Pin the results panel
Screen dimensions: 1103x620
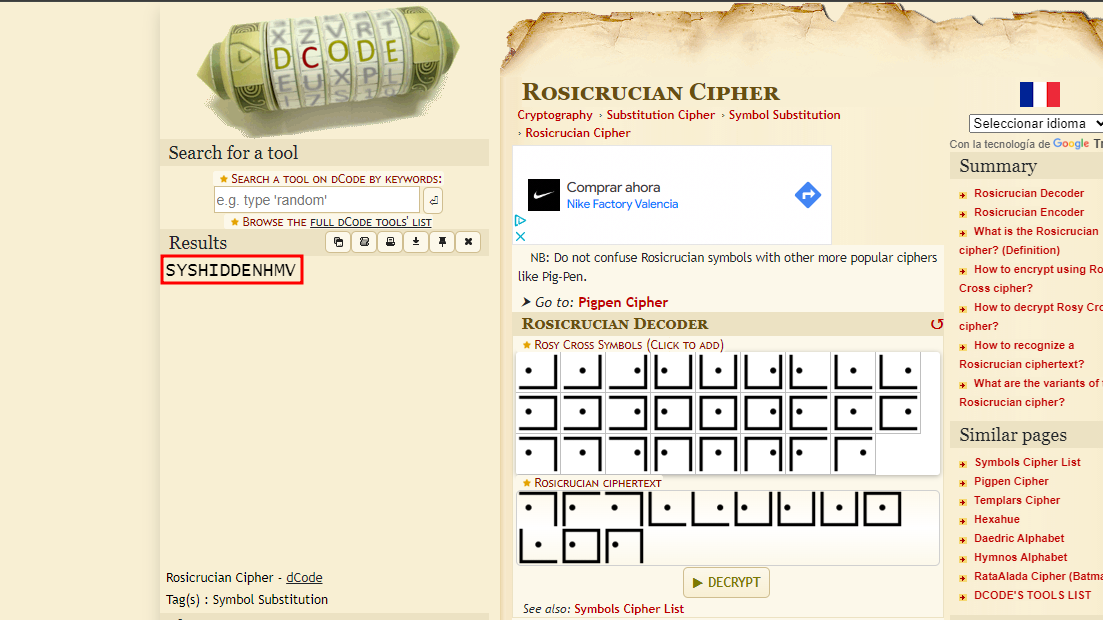[x=442, y=242]
